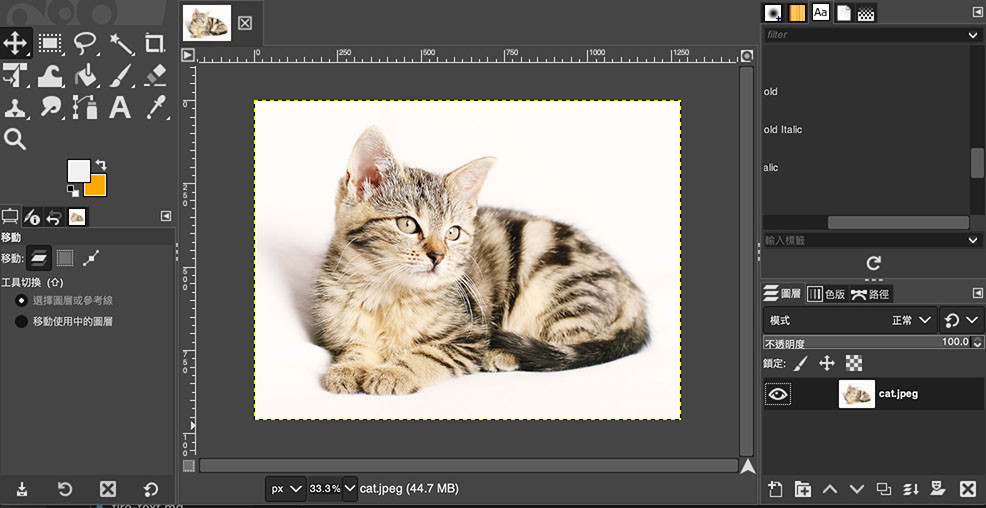The height and width of the screenshot is (508, 986).
Task: Select the Paths tool
Action: 85,108
